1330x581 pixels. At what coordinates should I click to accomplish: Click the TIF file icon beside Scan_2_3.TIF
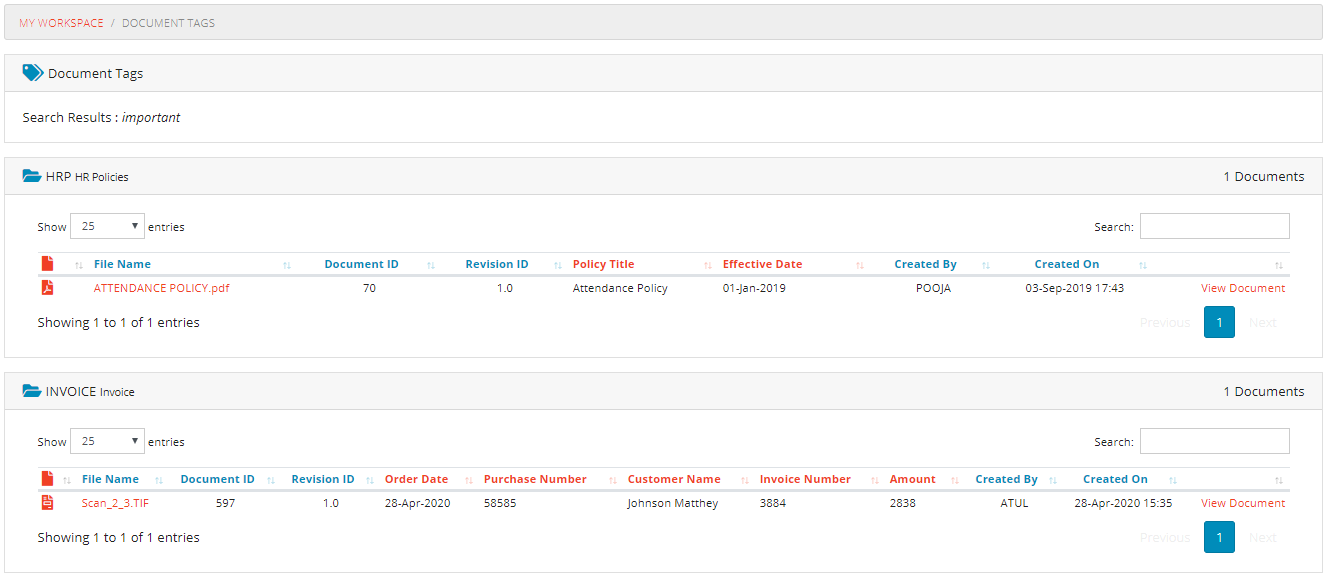coord(47,503)
